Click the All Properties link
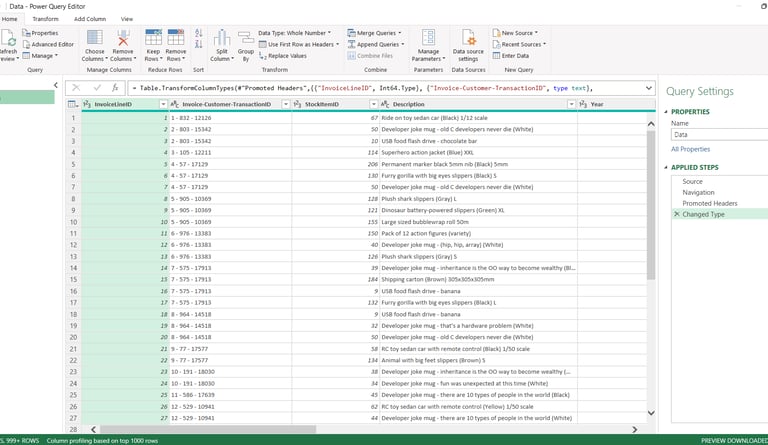This screenshot has width=768, height=445. pyautogui.click(x=689, y=149)
